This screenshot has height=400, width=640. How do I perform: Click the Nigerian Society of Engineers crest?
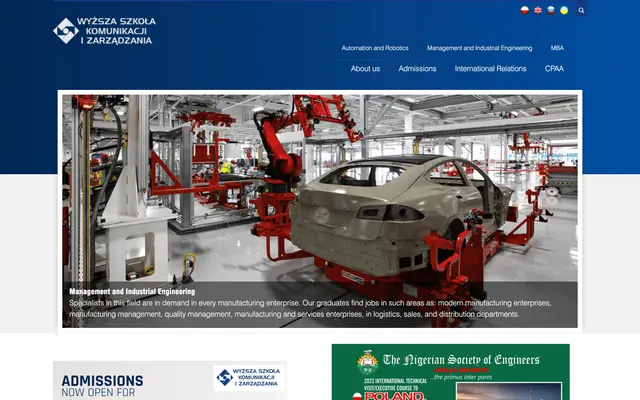pyautogui.click(x=367, y=362)
